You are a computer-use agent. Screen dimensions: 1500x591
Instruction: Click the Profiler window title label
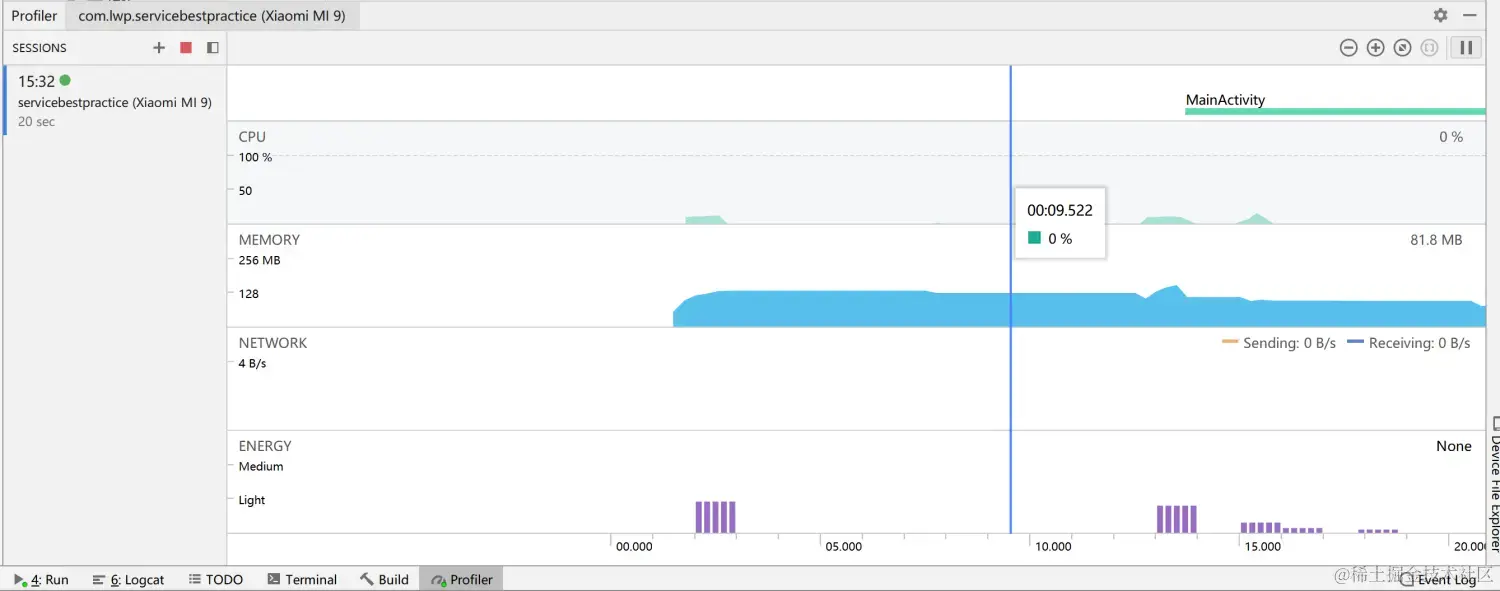pyautogui.click(x=34, y=15)
